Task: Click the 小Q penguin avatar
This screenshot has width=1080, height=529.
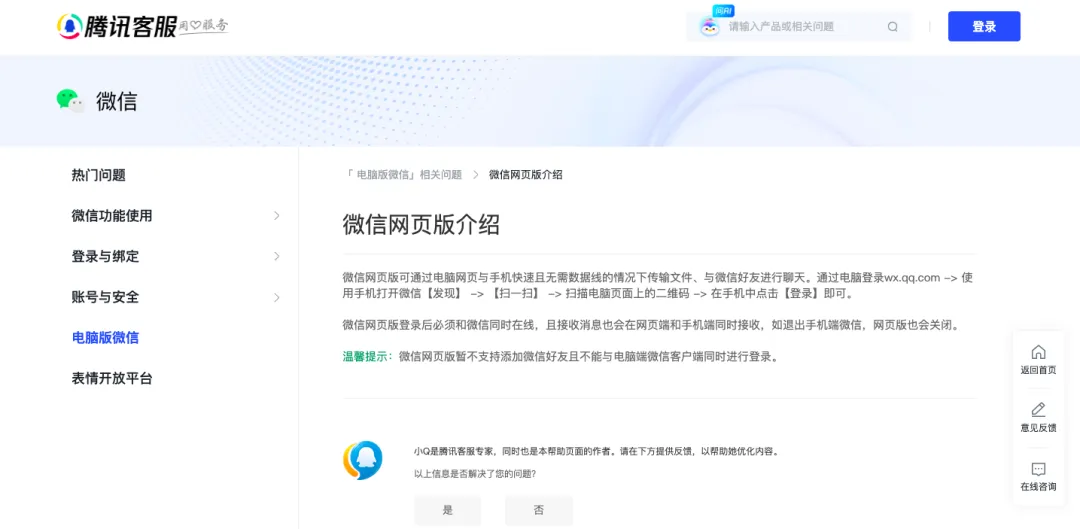Action: 363,460
